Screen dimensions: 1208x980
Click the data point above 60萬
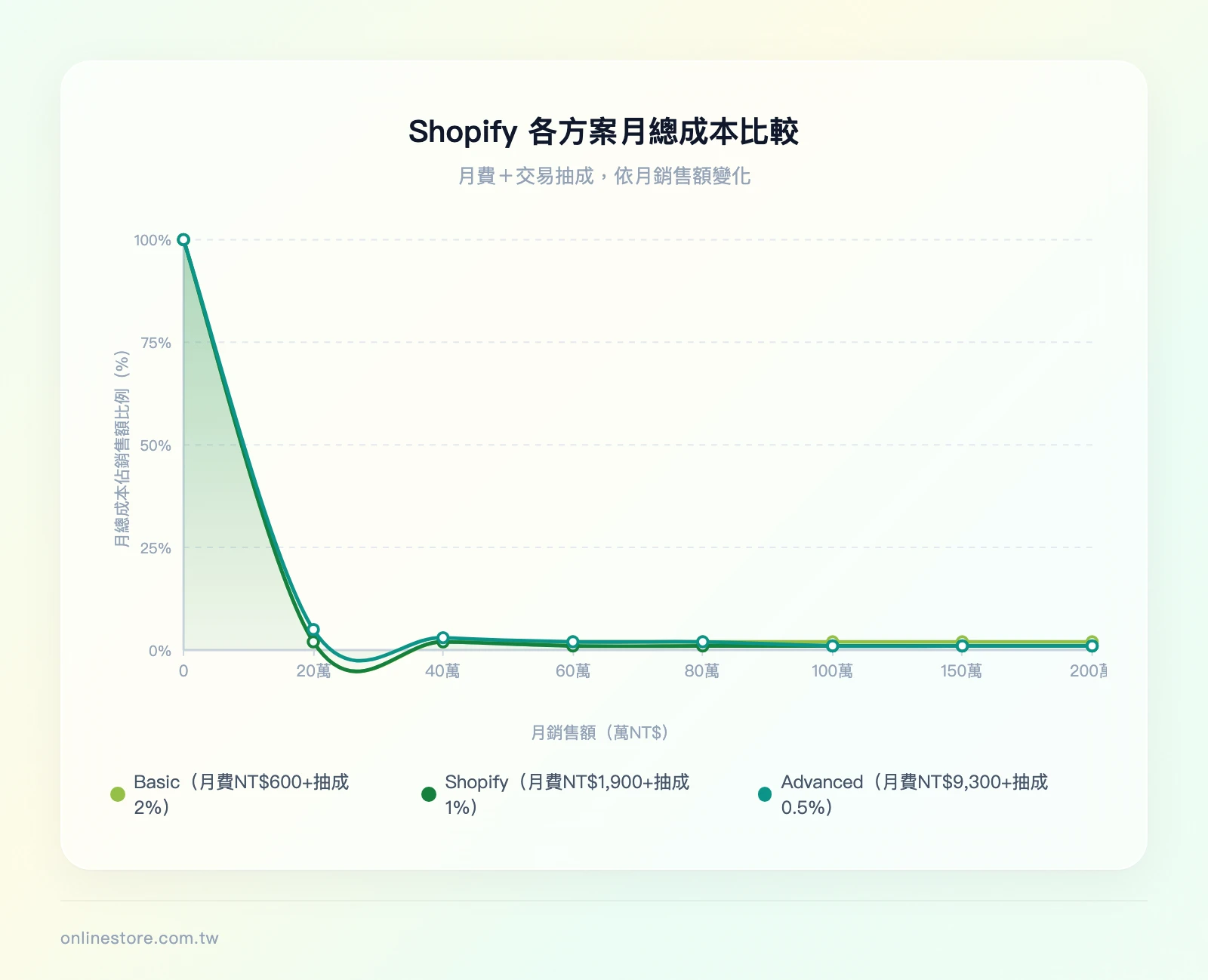573,641
